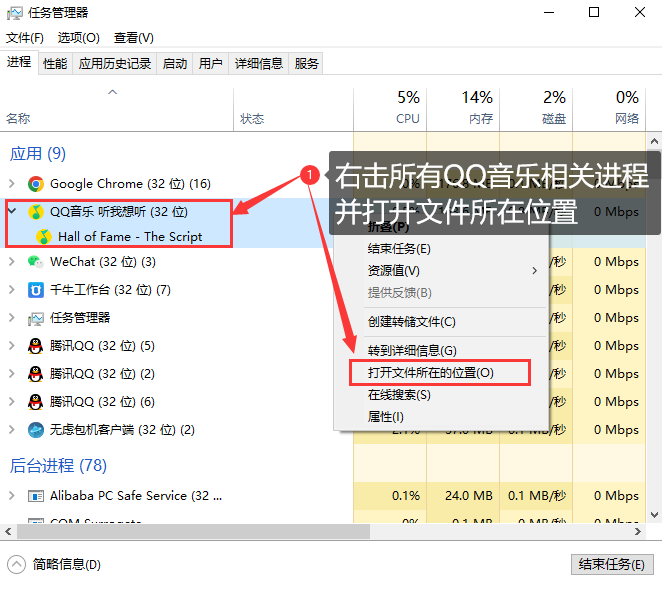
Task: Click the horizontal scrollbar thumb
Action: [193, 531]
